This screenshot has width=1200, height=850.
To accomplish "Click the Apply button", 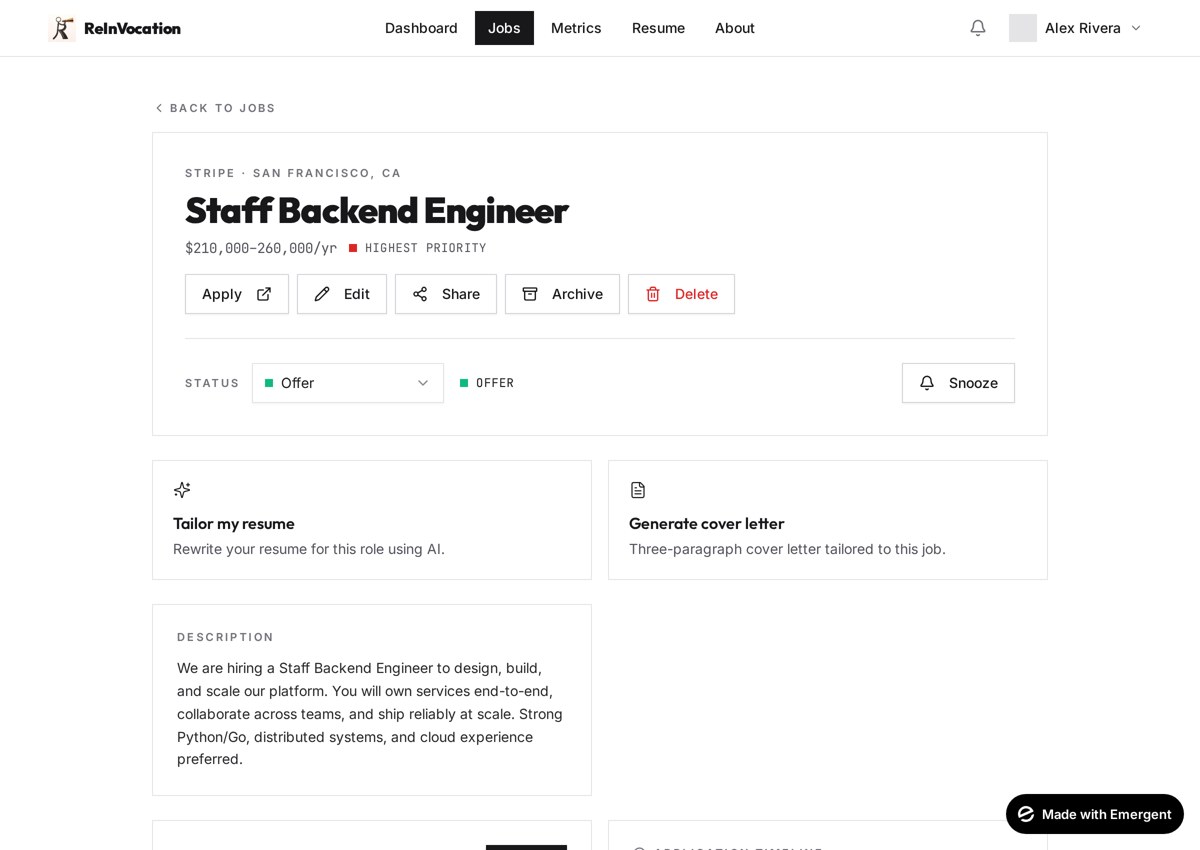I will [x=237, y=294].
